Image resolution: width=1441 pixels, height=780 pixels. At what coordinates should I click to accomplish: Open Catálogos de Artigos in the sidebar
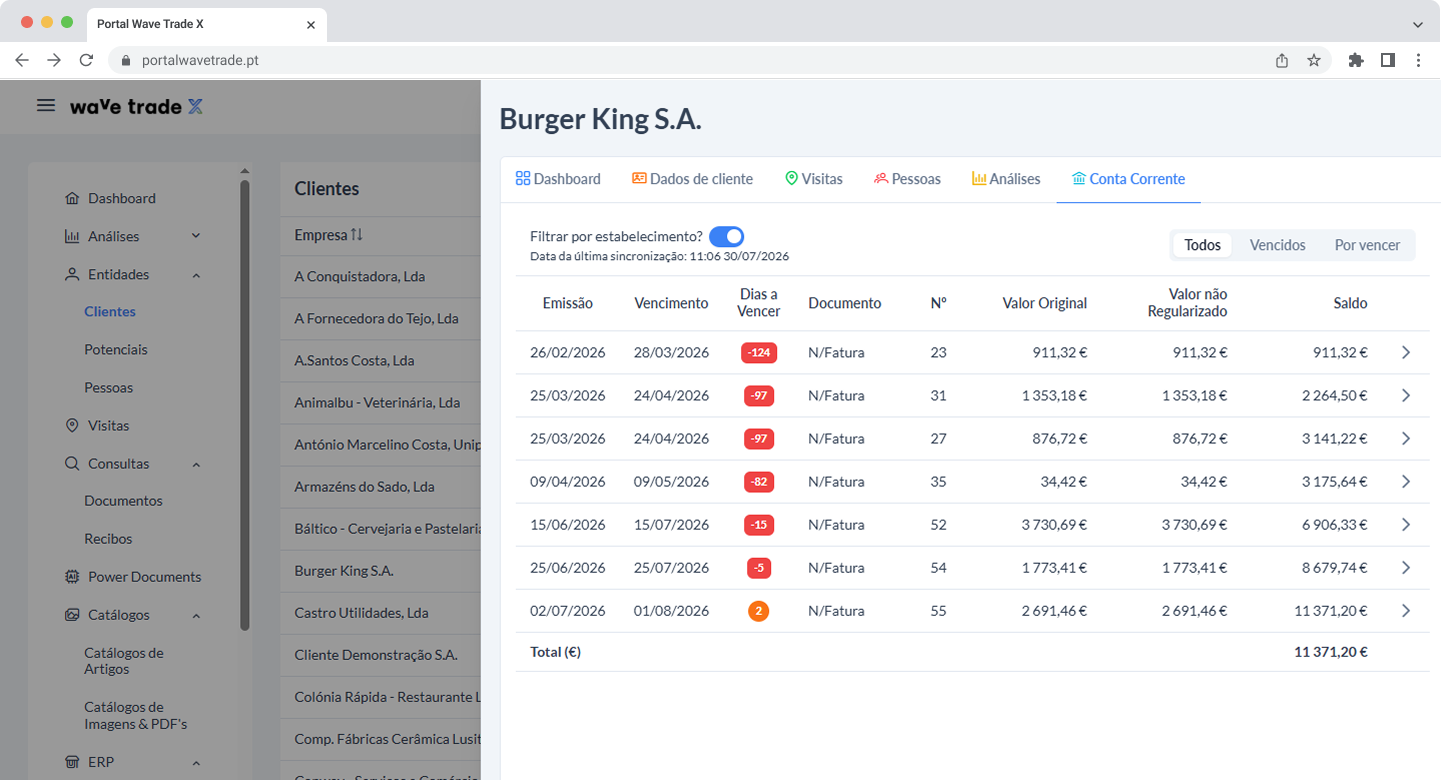(124, 661)
